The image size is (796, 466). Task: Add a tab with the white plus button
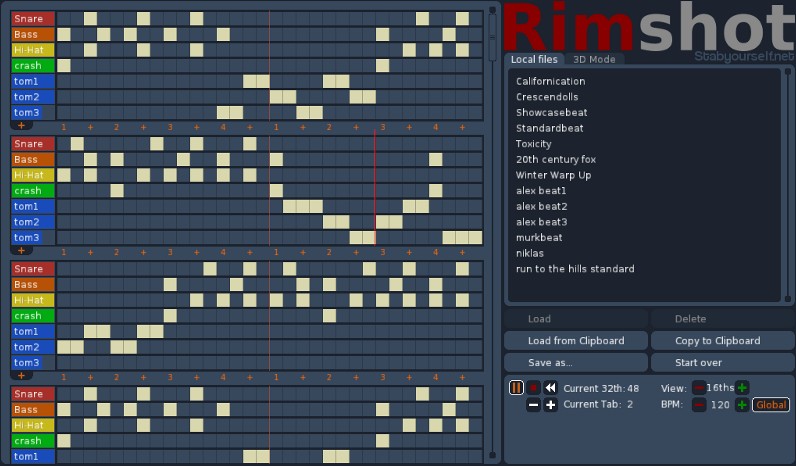[550, 405]
